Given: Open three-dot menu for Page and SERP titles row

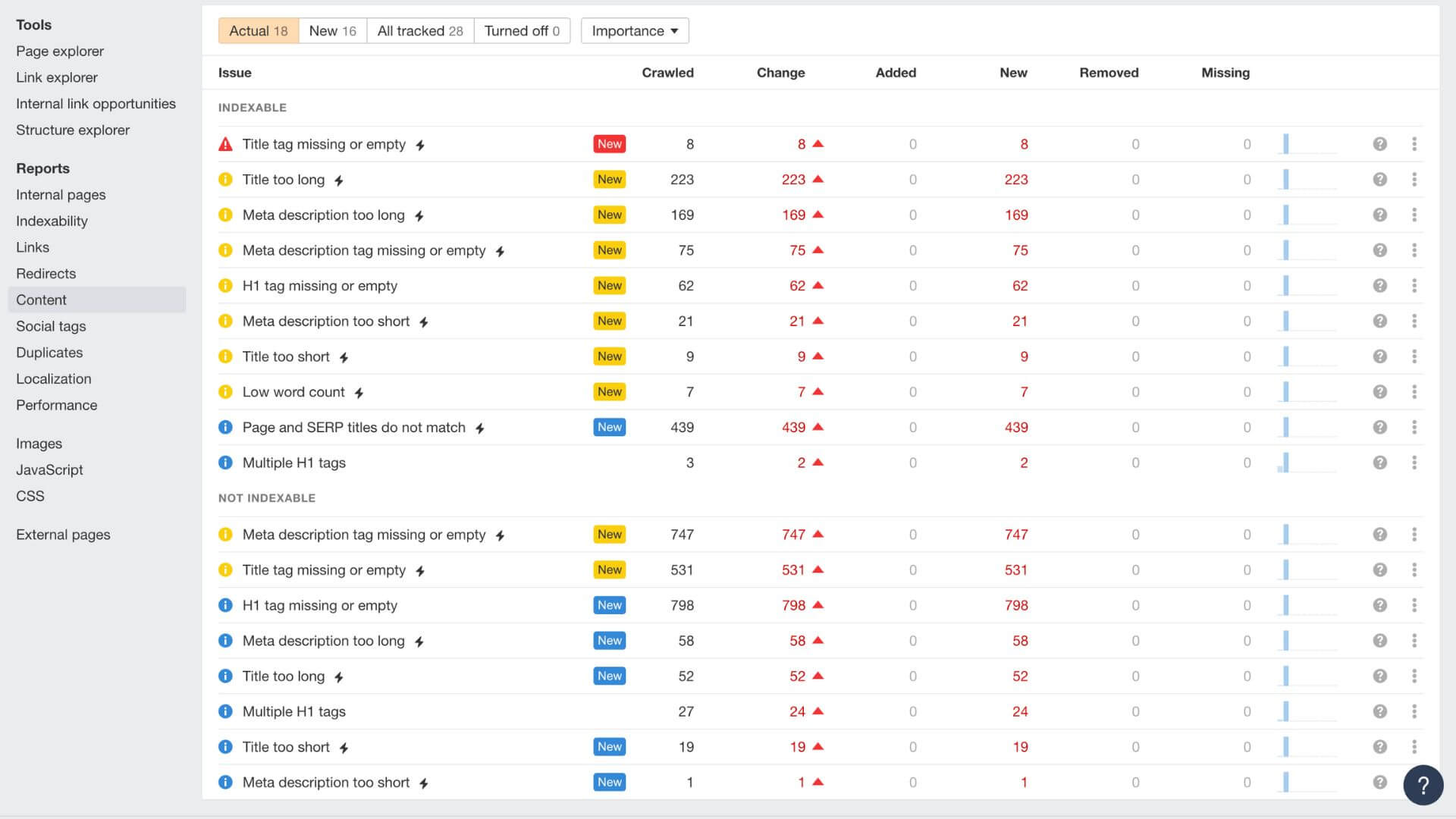Looking at the screenshot, I should click(x=1414, y=428).
